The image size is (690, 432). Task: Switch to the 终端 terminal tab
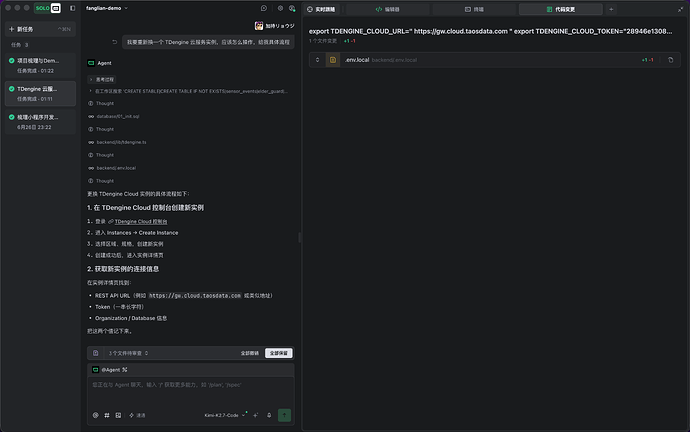click(x=474, y=9)
